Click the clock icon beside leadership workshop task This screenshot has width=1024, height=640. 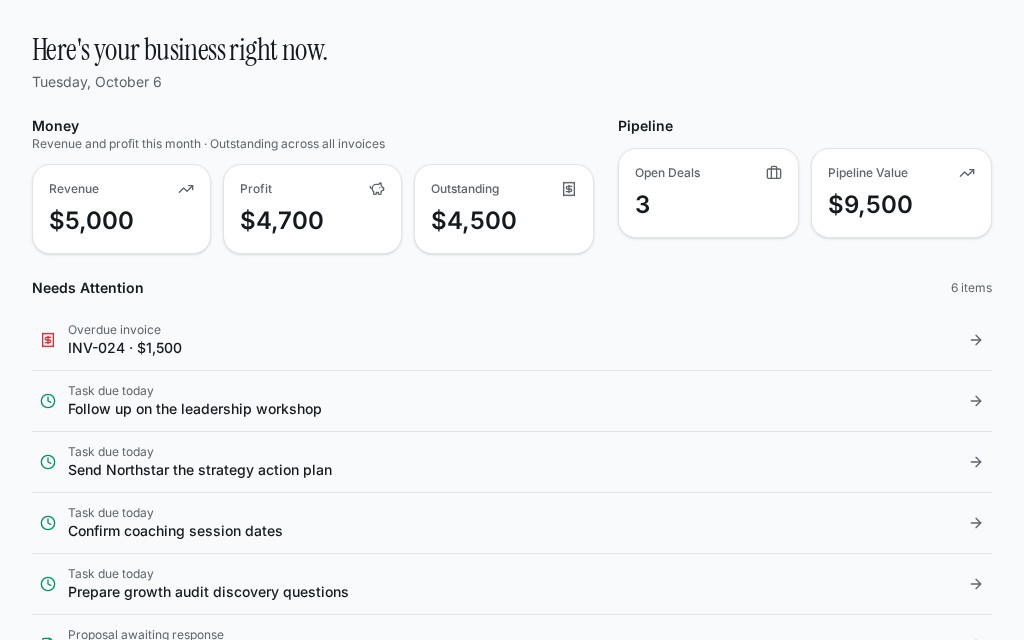[48, 401]
